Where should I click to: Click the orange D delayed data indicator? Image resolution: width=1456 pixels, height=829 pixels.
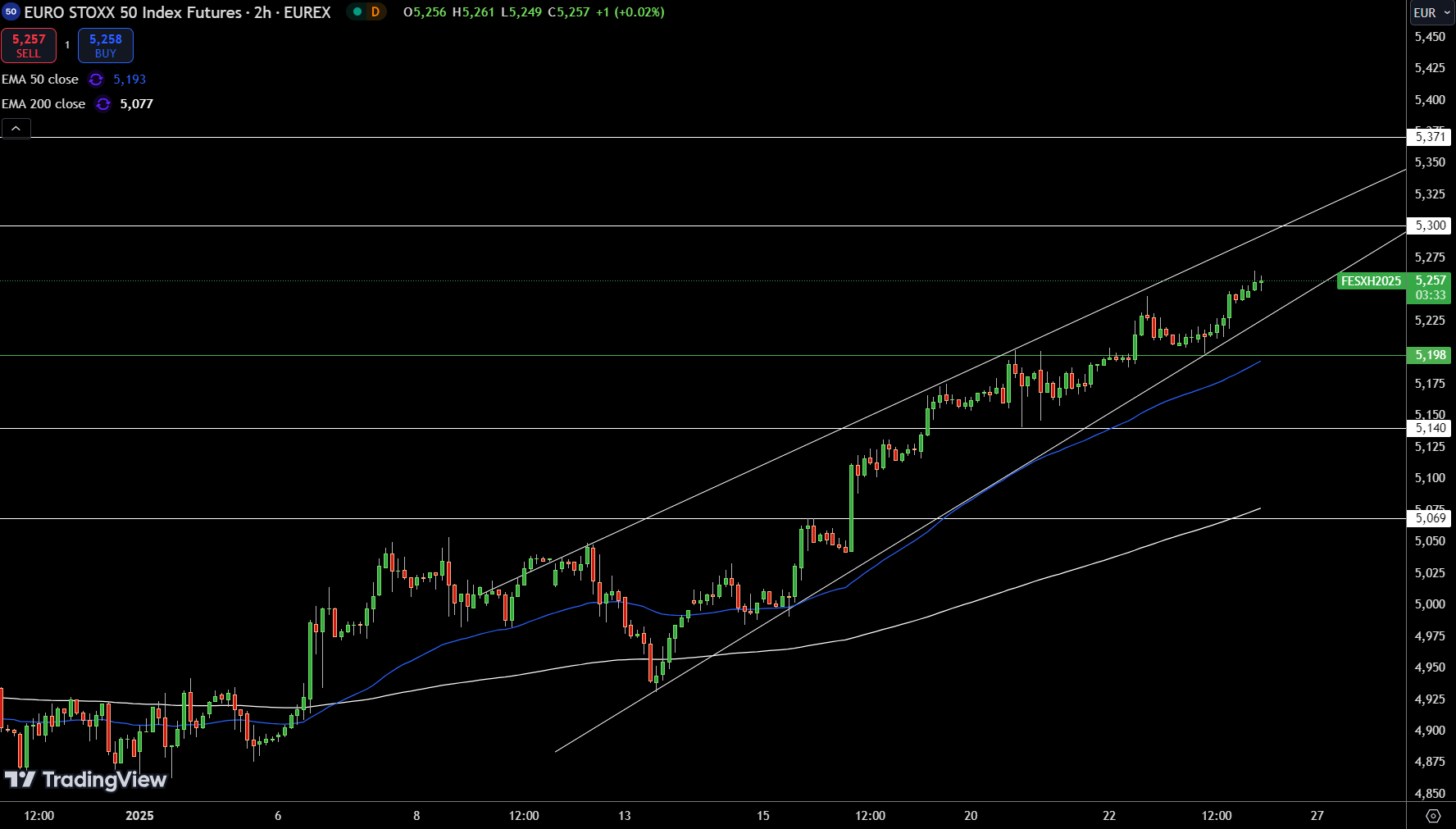375,12
